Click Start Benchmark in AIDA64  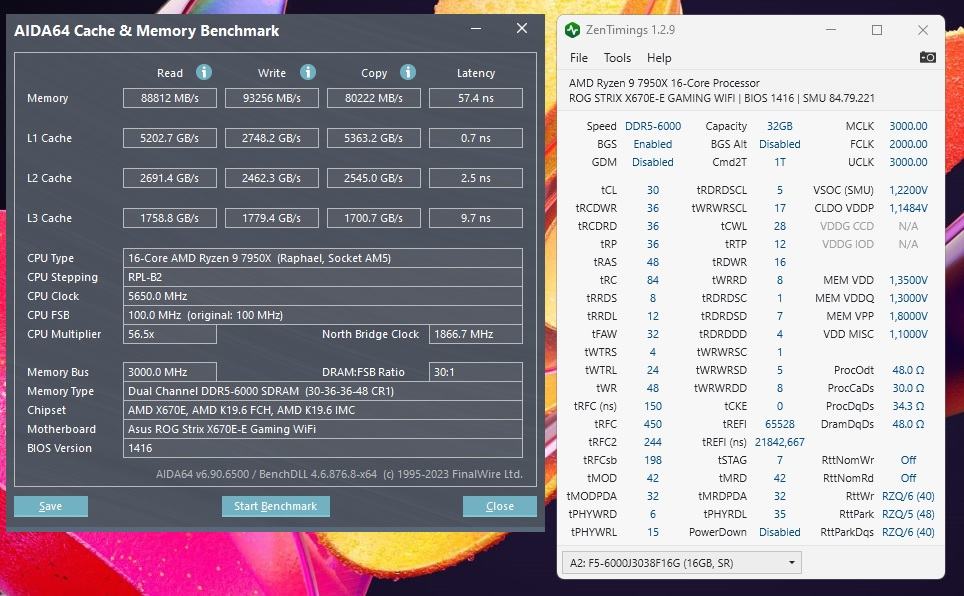point(275,506)
